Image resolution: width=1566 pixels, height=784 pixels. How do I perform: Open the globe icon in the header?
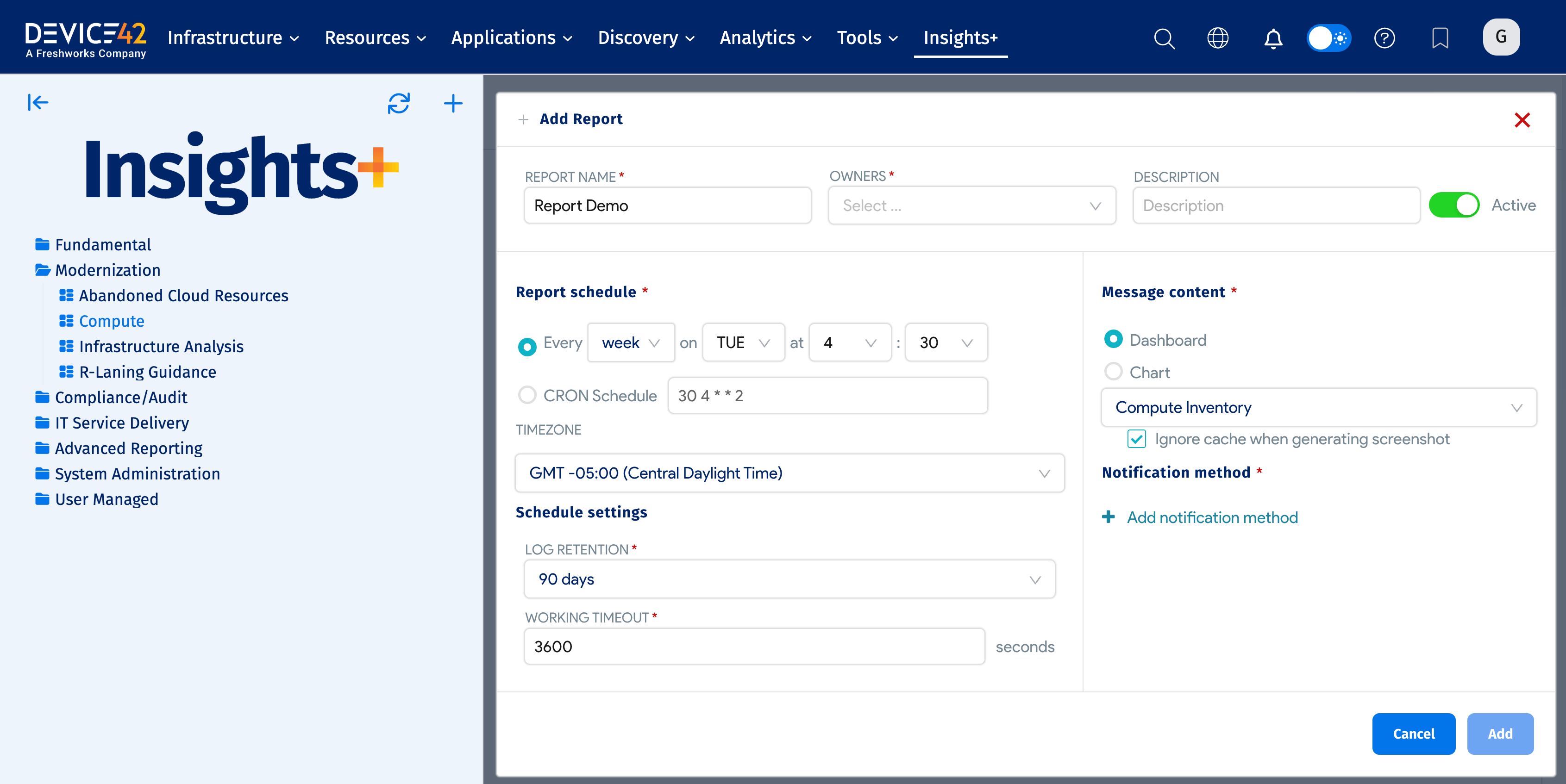[1218, 37]
